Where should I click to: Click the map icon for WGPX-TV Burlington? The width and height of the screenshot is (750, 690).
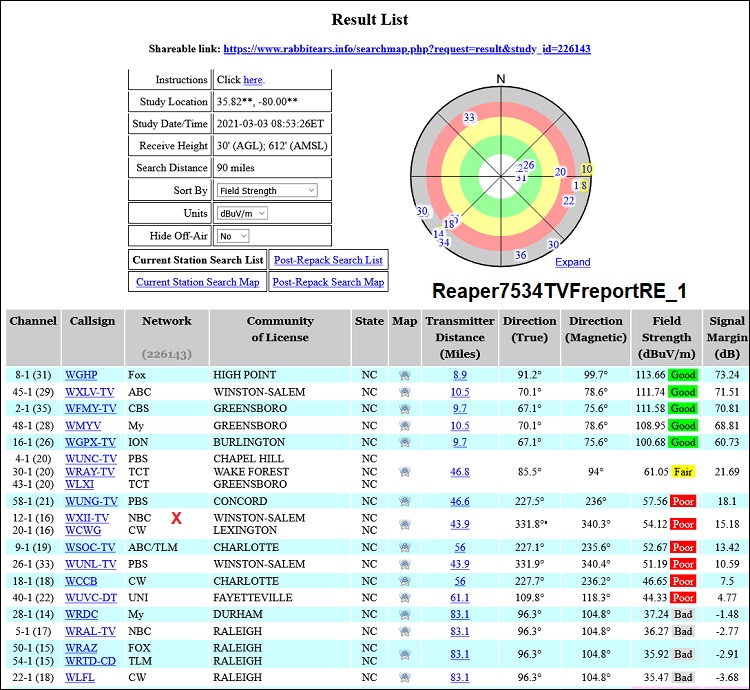pos(404,442)
